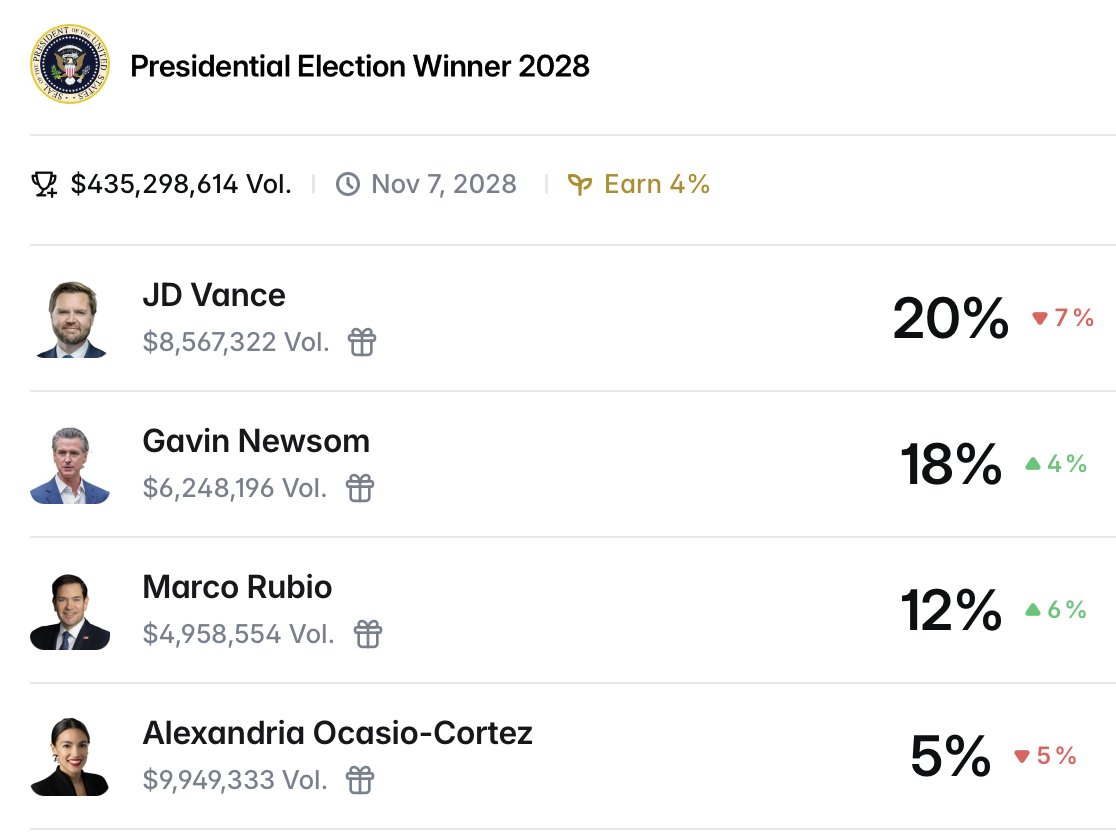Open Gavin Newsom's portrait thumbnail
Viewport: 1116px width, 832px height.
coord(70,465)
